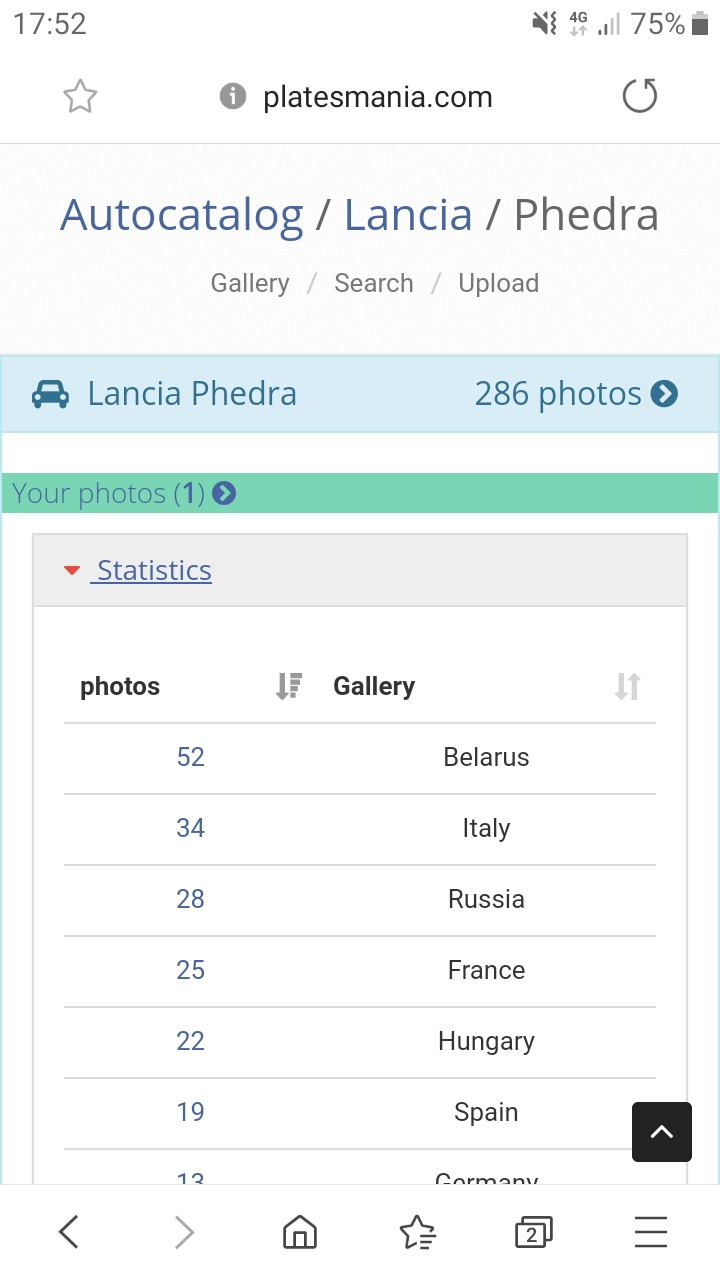720x1280 pixels.
Task: Collapse the Statistics section
Action: tap(154, 570)
